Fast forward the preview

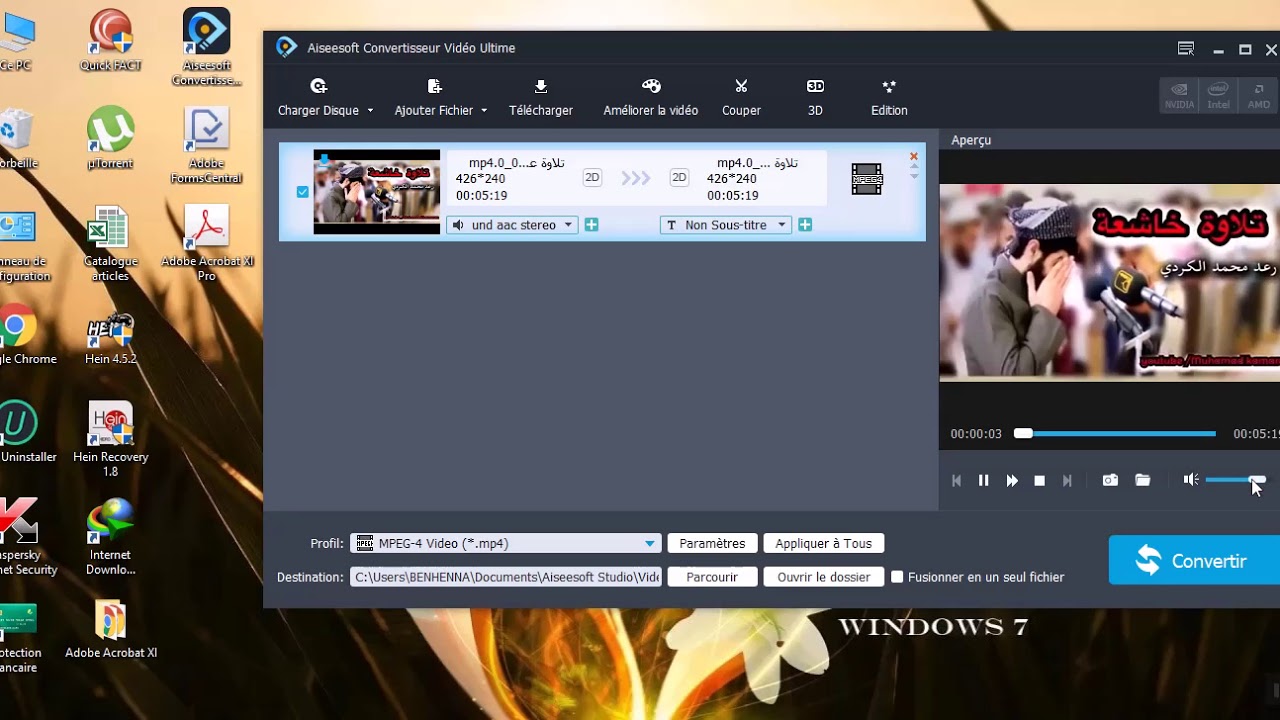click(1012, 481)
